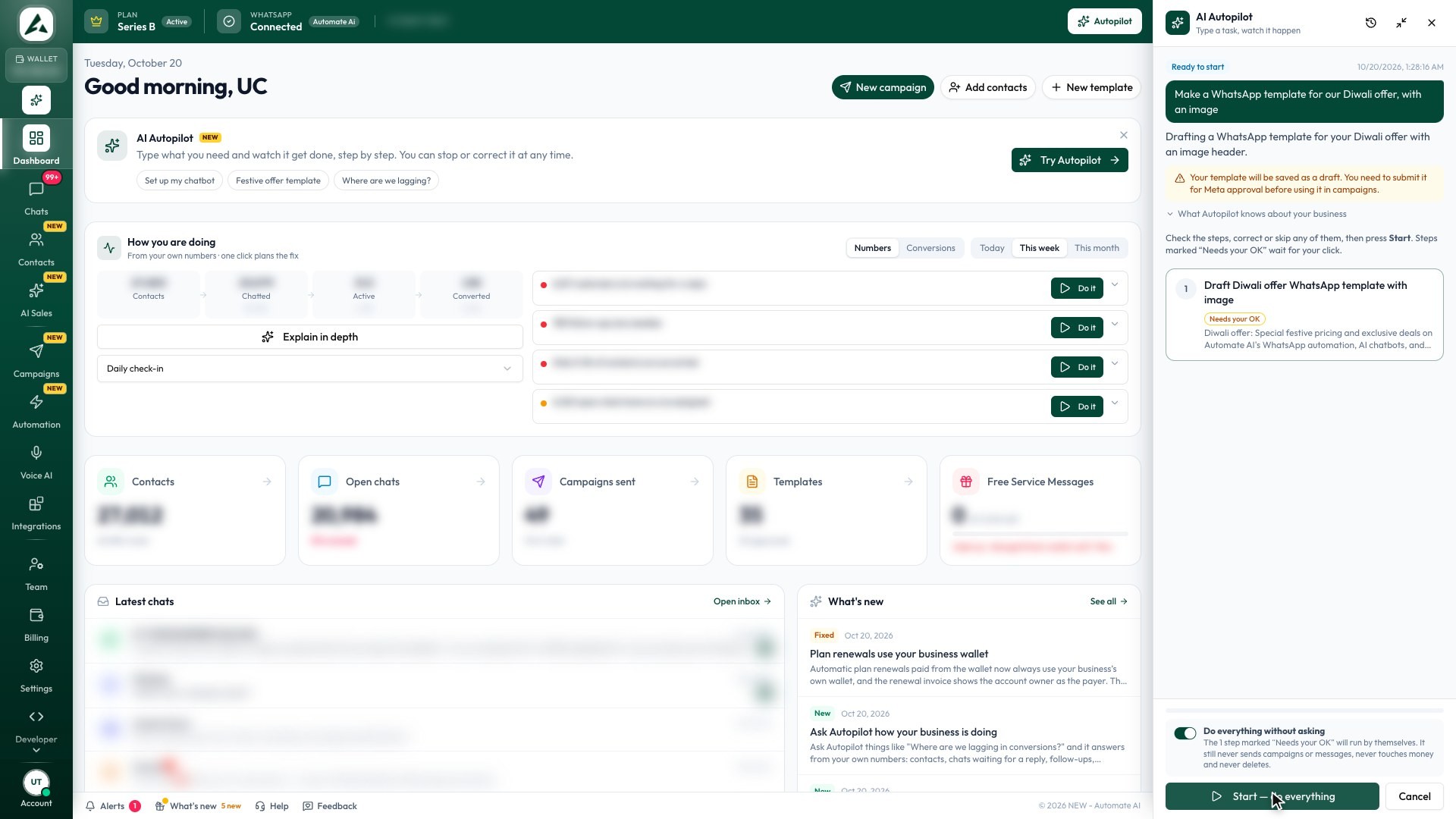Image resolution: width=1456 pixels, height=819 pixels.
Task: Open Feedback in footer bar
Action: click(330, 806)
